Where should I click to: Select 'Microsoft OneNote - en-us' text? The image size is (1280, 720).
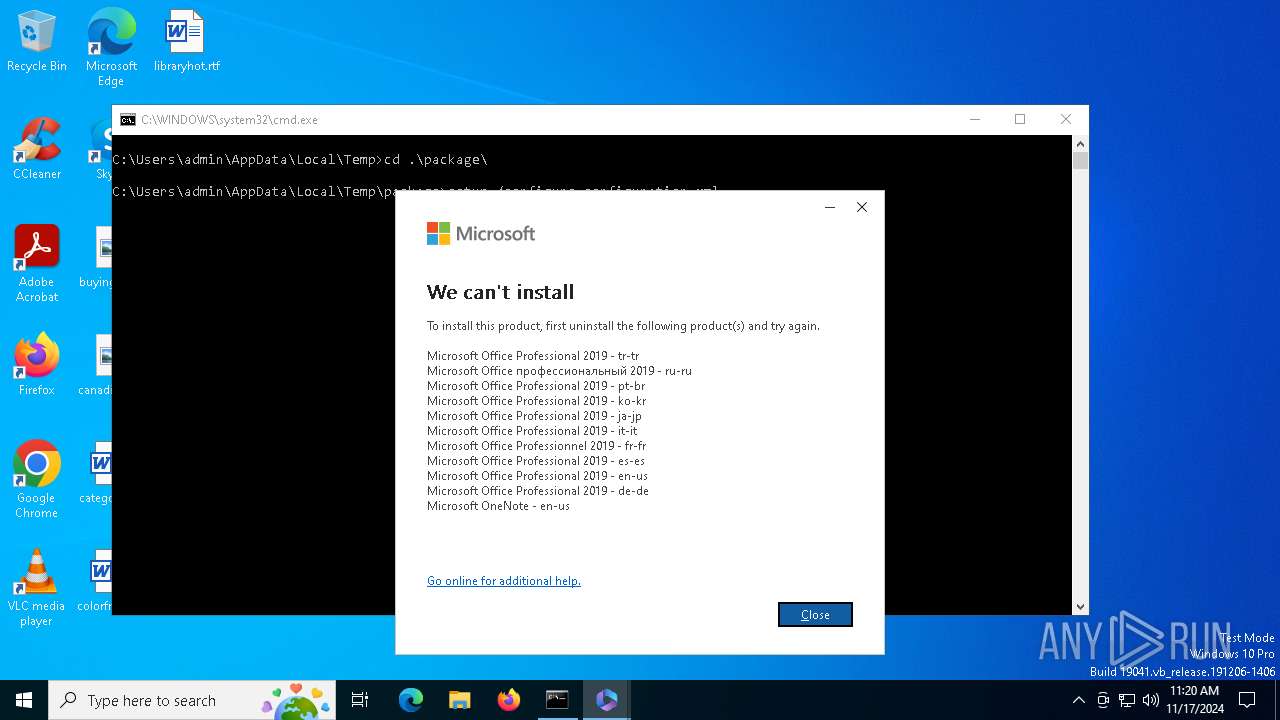498,506
